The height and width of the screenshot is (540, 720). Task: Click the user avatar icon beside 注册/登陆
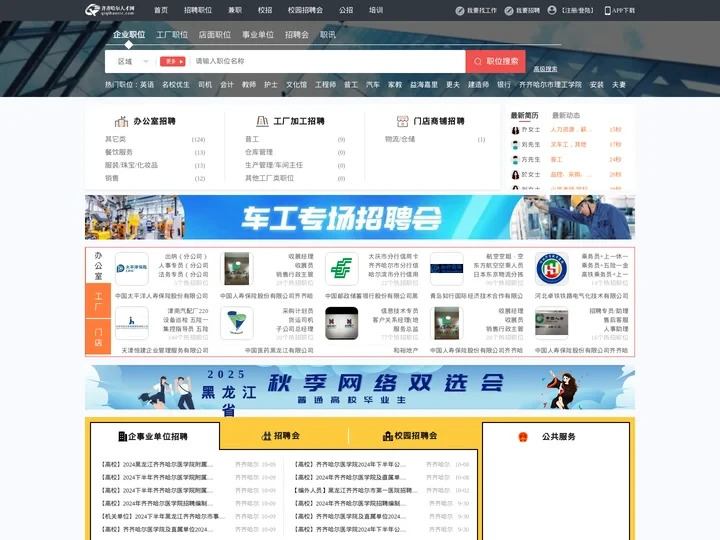[x=552, y=10]
